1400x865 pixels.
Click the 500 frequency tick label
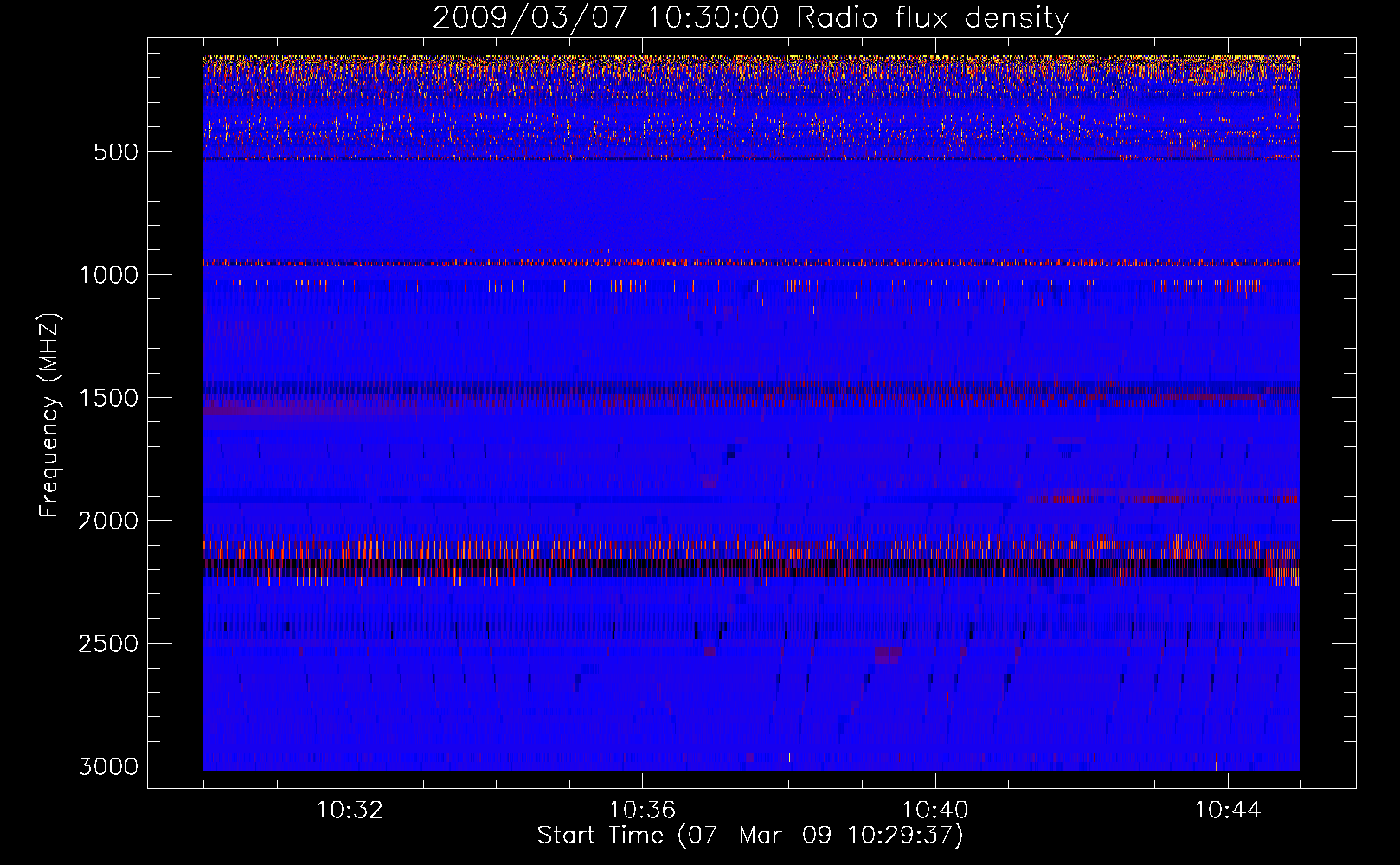pyautogui.click(x=115, y=152)
